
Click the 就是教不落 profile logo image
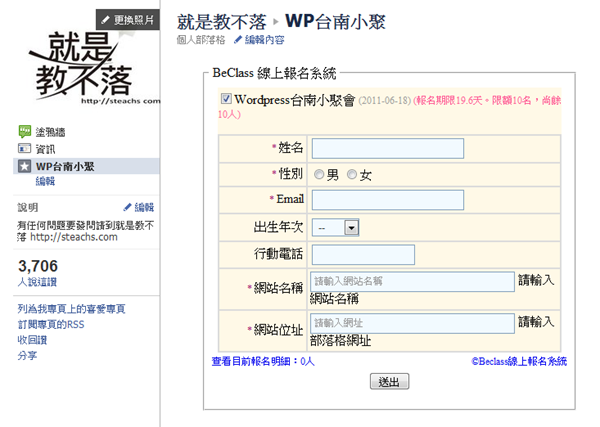[x=95, y=67]
